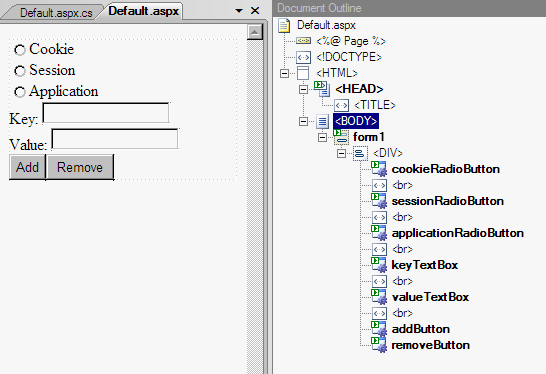
Task: Click the Document Outline panel title
Action: [x=319, y=8]
